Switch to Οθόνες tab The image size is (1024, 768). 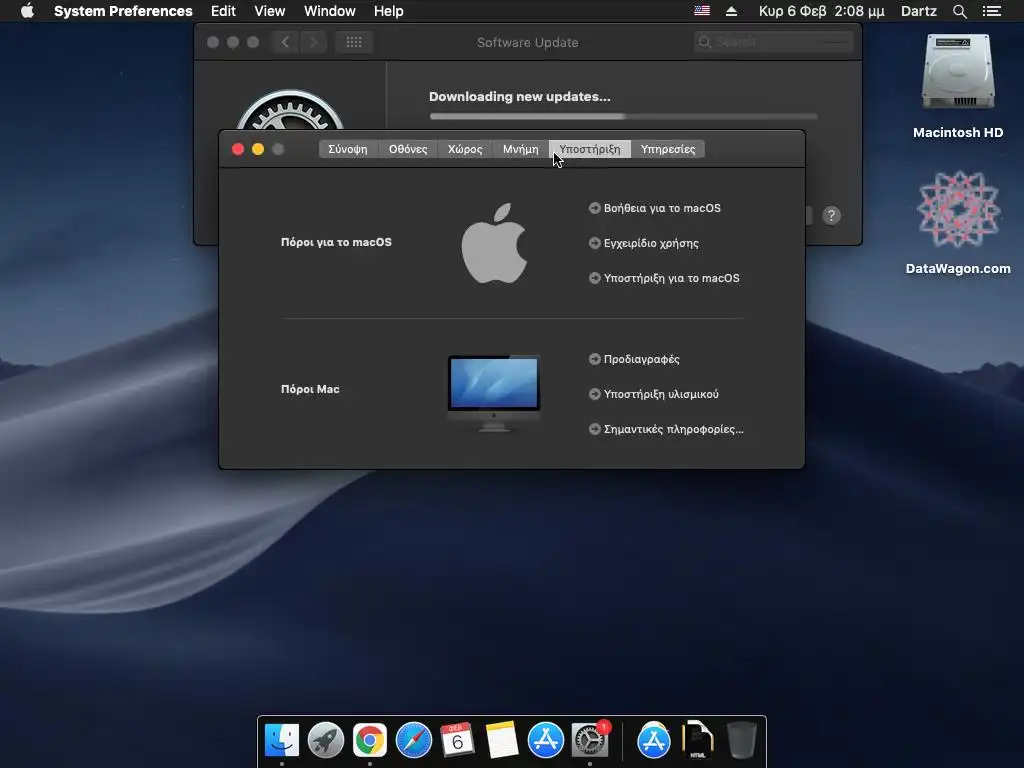coord(408,149)
